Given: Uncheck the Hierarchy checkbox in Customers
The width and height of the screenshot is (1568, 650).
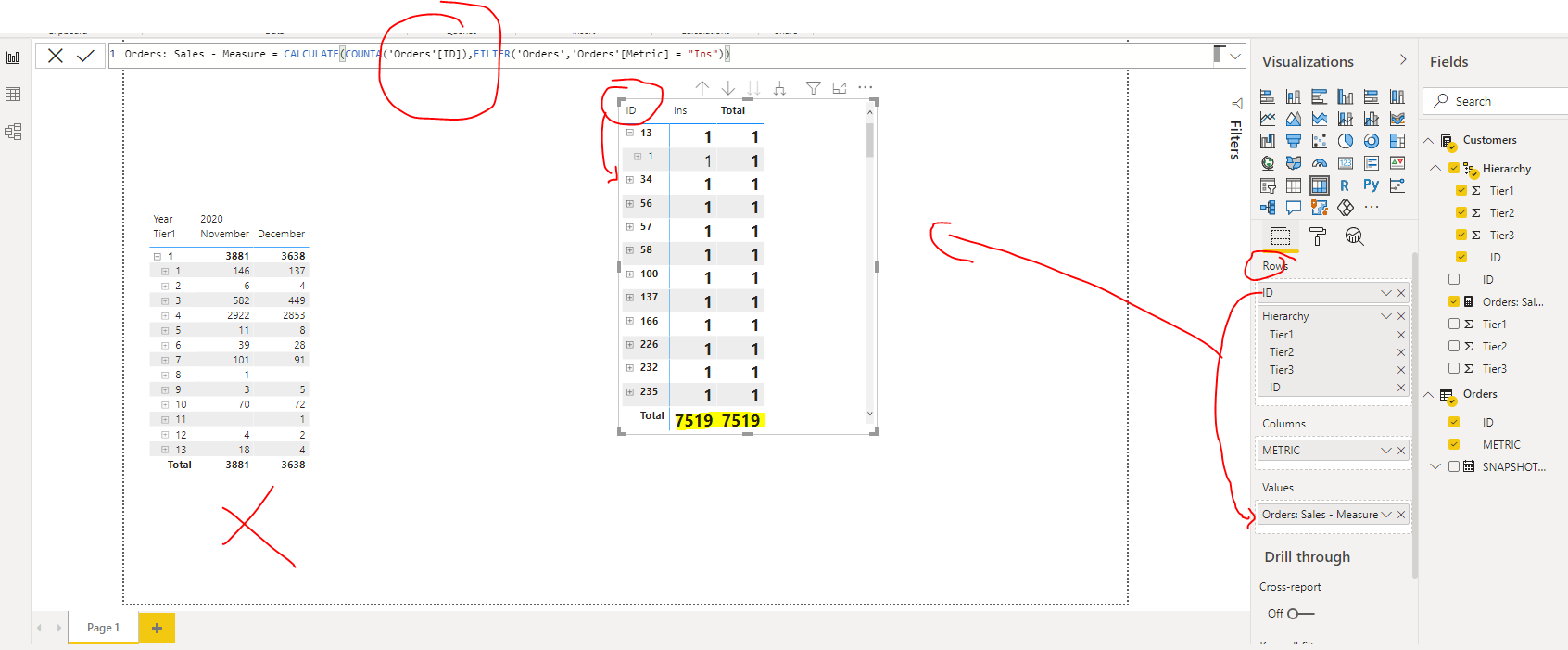Looking at the screenshot, I should coord(1454,168).
